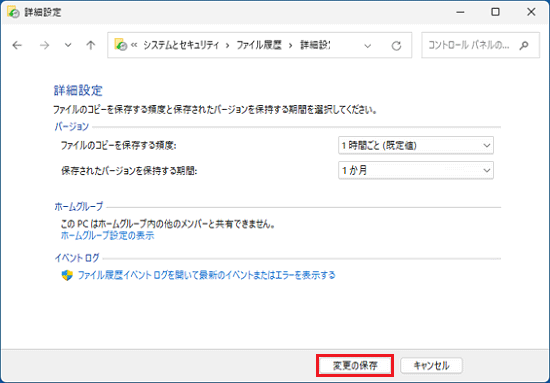Click the ホームグループ section label
550x383 pixels.
[x=79, y=207]
